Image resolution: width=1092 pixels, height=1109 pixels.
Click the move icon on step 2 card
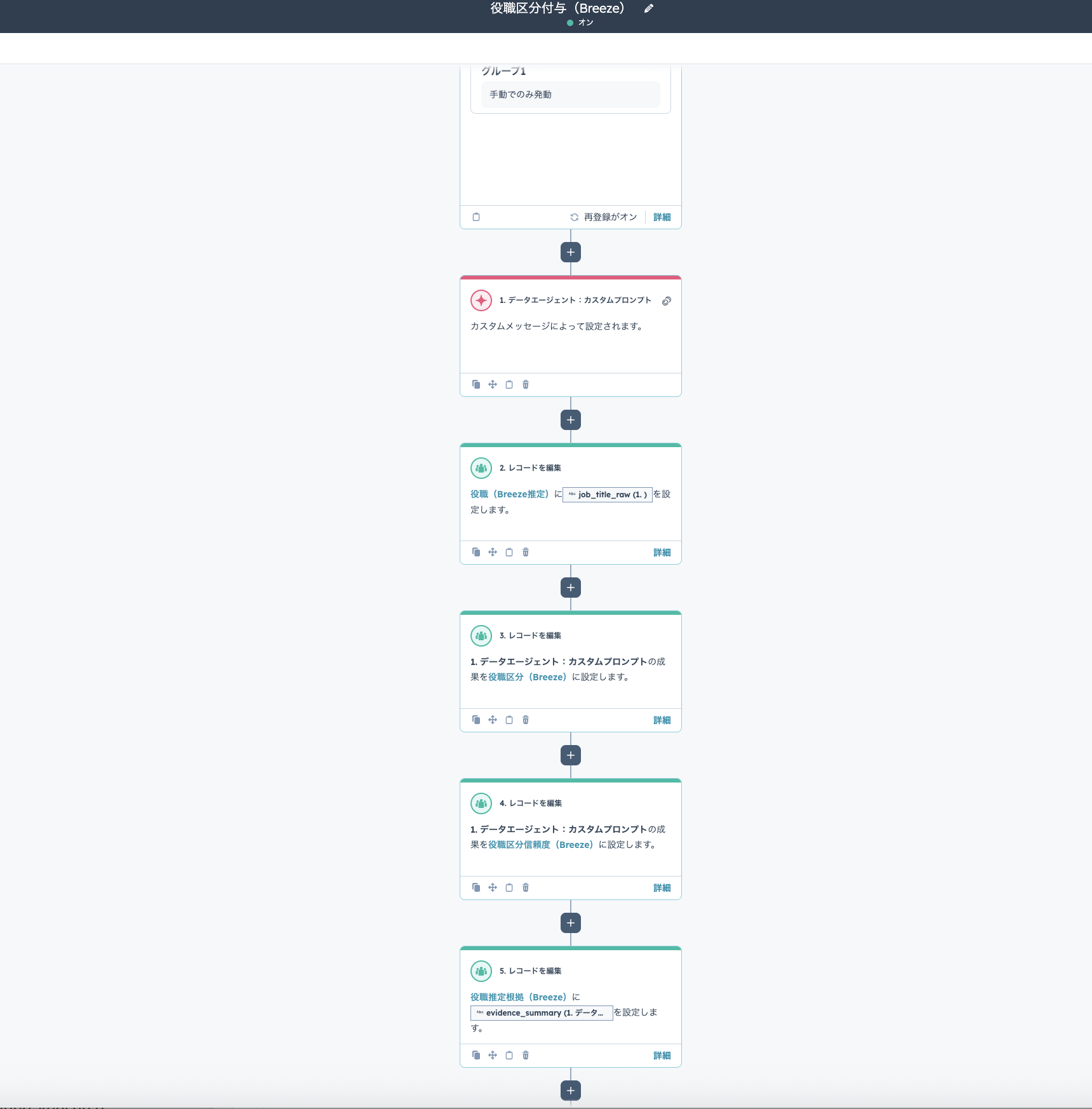493,552
